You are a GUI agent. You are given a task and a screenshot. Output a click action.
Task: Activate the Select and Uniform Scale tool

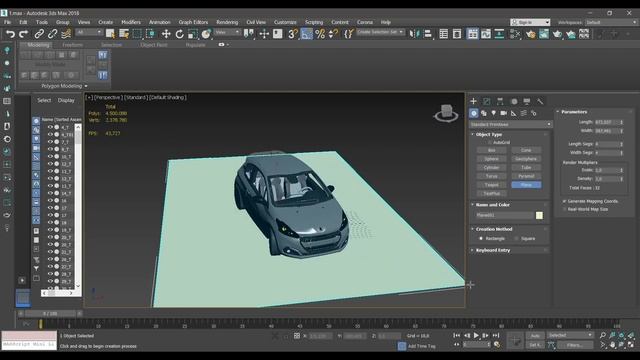[x=193, y=34]
